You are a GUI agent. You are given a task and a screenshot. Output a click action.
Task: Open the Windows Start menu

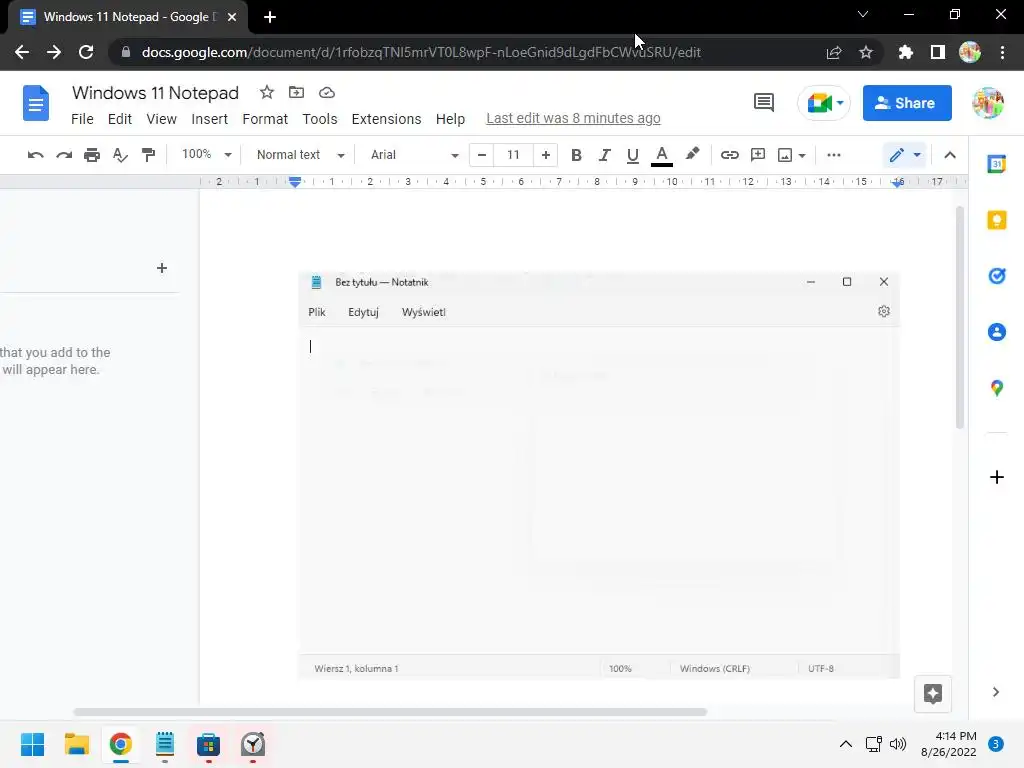[x=32, y=744]
